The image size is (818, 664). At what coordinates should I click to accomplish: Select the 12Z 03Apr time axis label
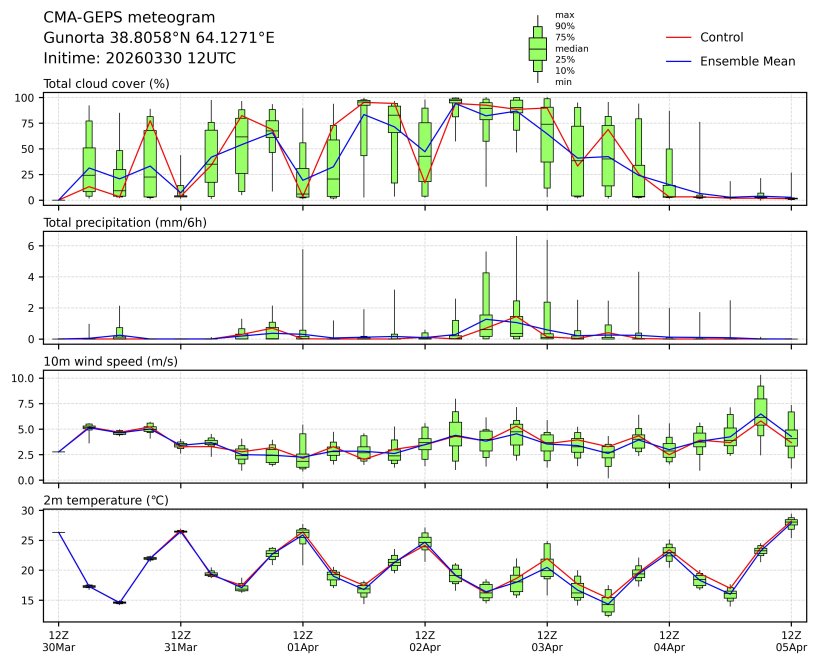tap(547, 641)
